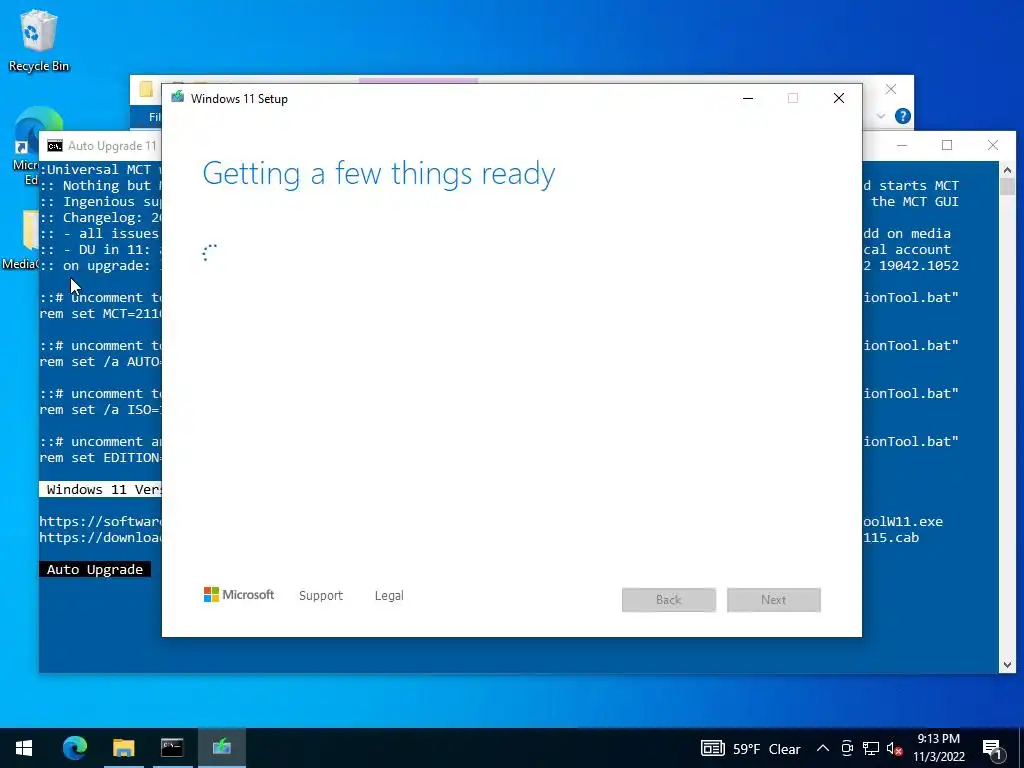Open File Explorer from the taskbar
The image size is (1024, 768).
click(123, 748)
